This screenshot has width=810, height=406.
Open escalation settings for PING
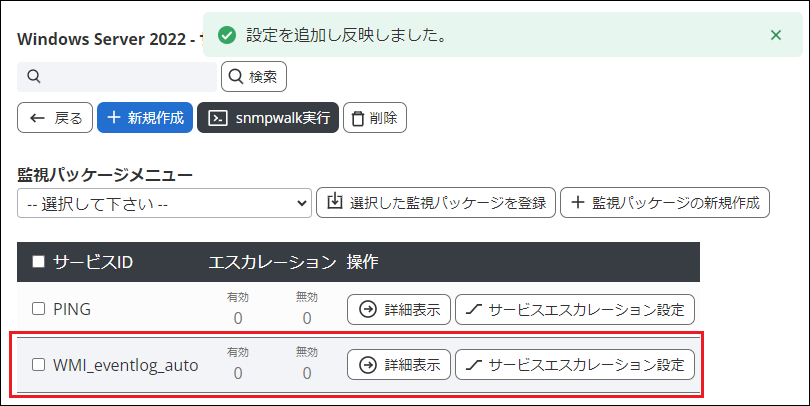575,309
